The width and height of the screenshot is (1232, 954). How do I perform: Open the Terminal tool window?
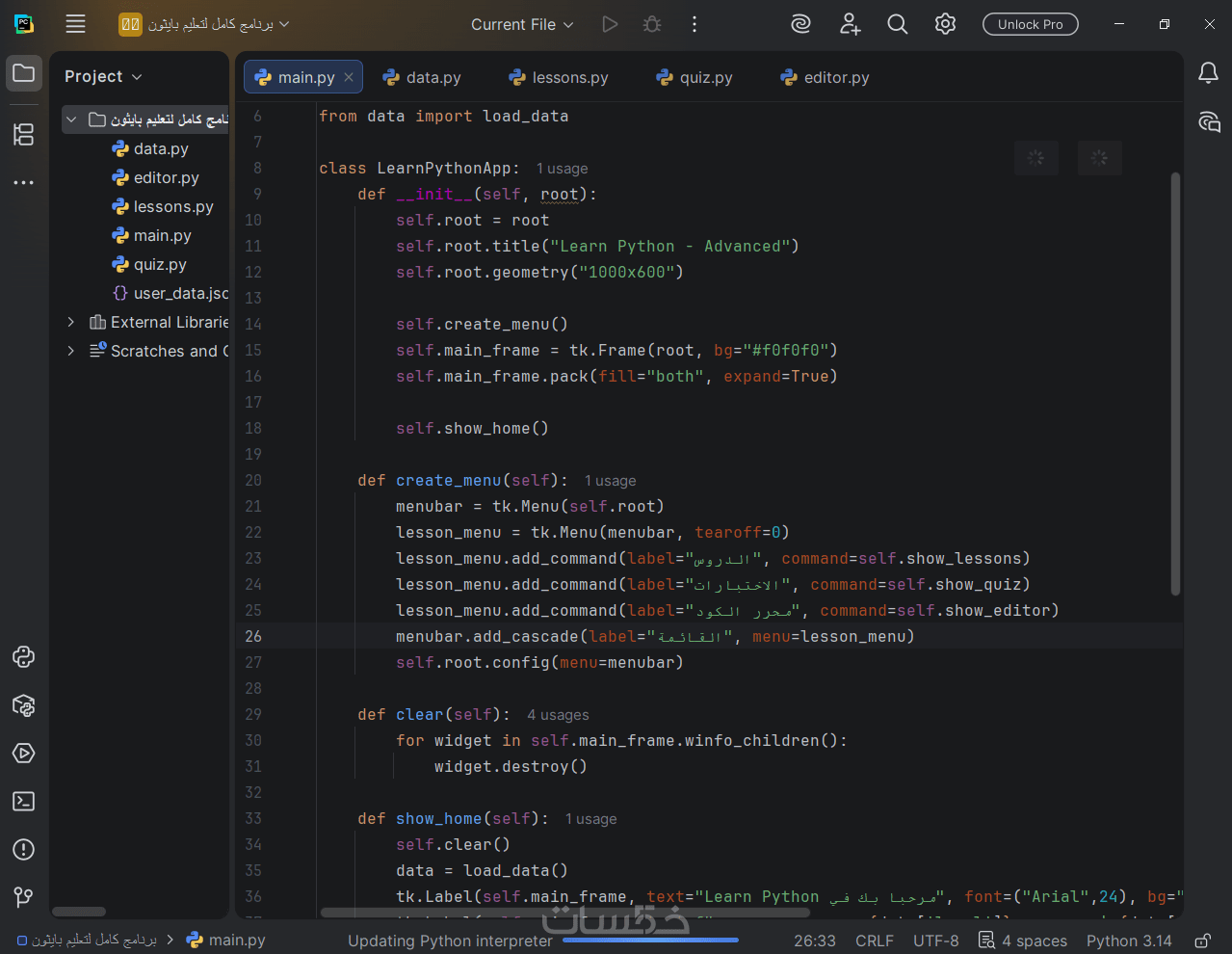pos(24,802)
